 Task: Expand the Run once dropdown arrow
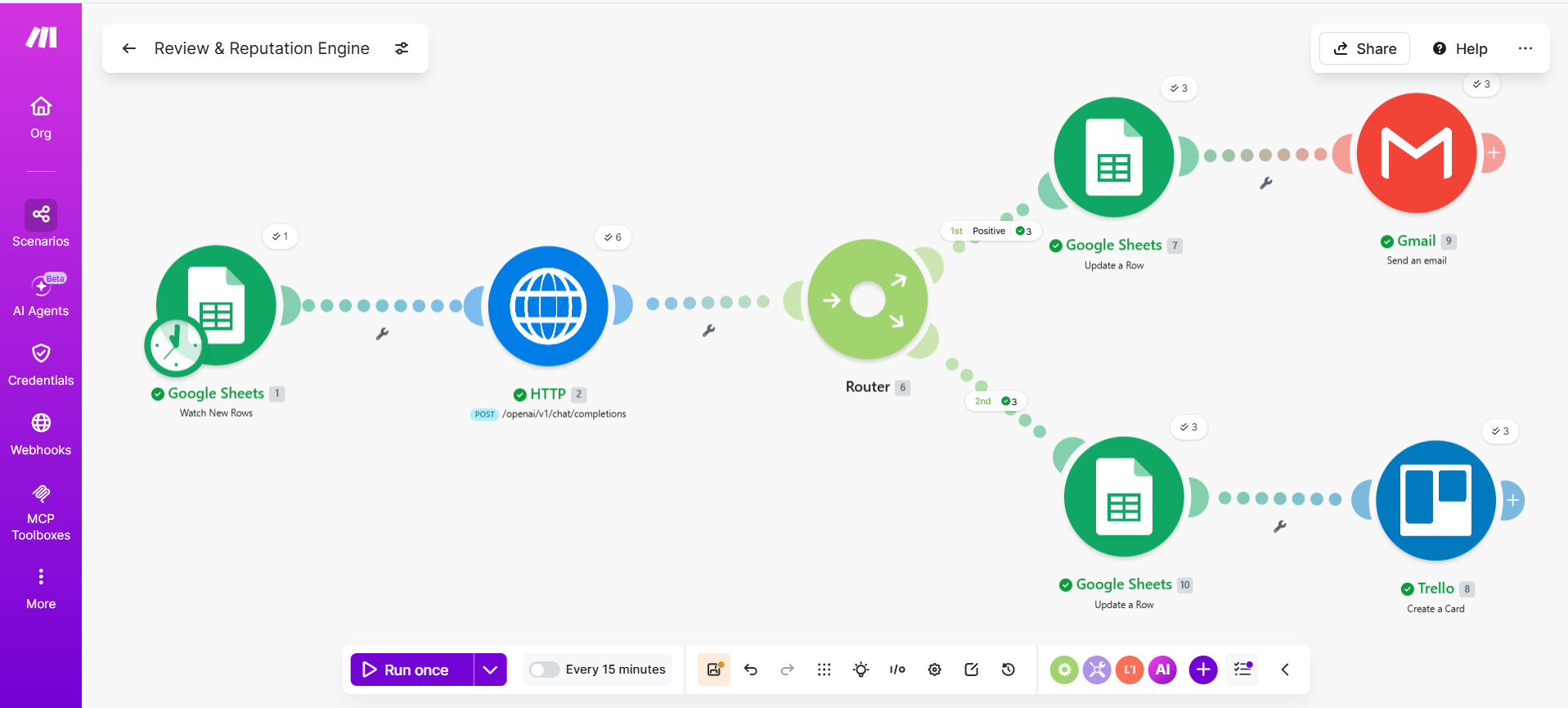pyautogui.click(x=490, y=670)
